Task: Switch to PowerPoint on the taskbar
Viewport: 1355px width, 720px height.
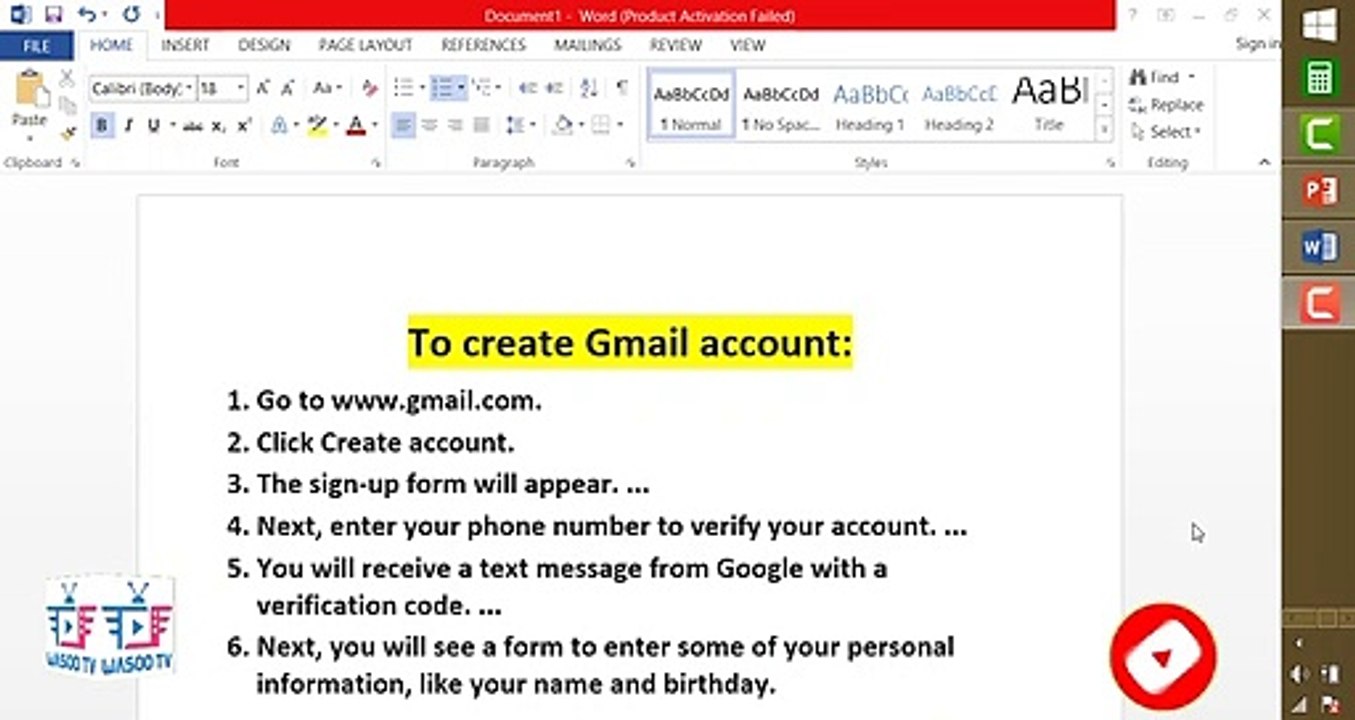Action: (x=1319, y=189)
